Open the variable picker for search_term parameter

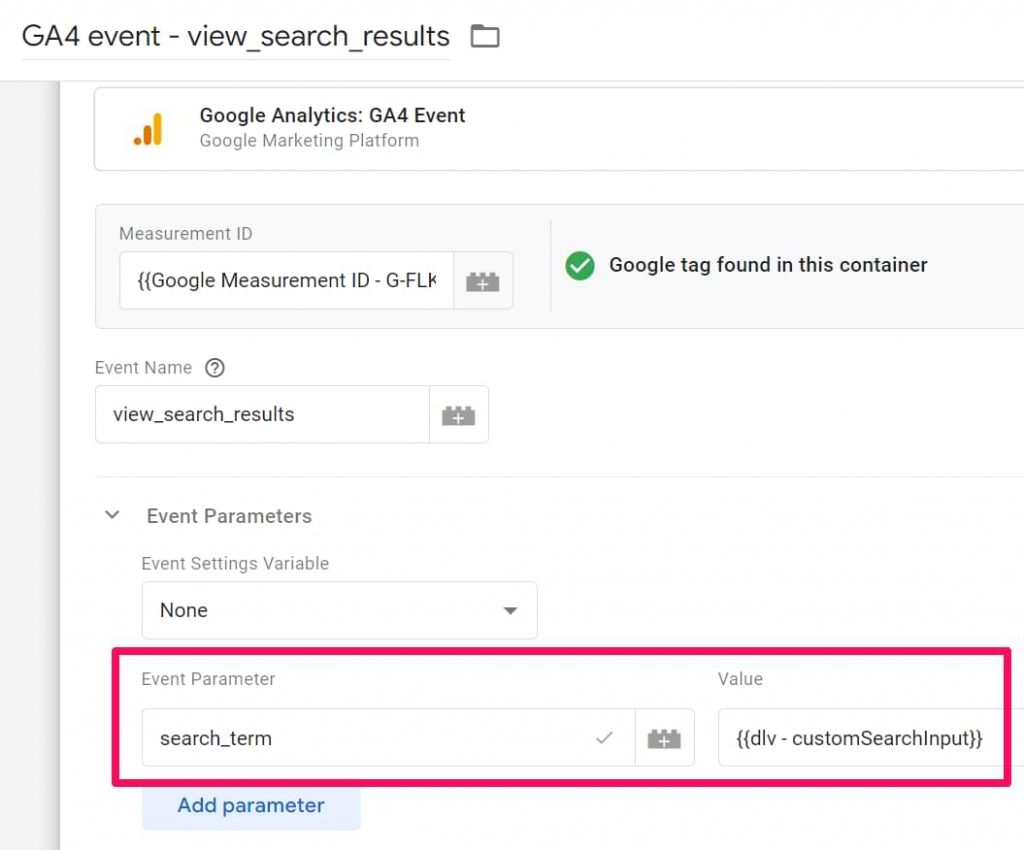(664, 738)
